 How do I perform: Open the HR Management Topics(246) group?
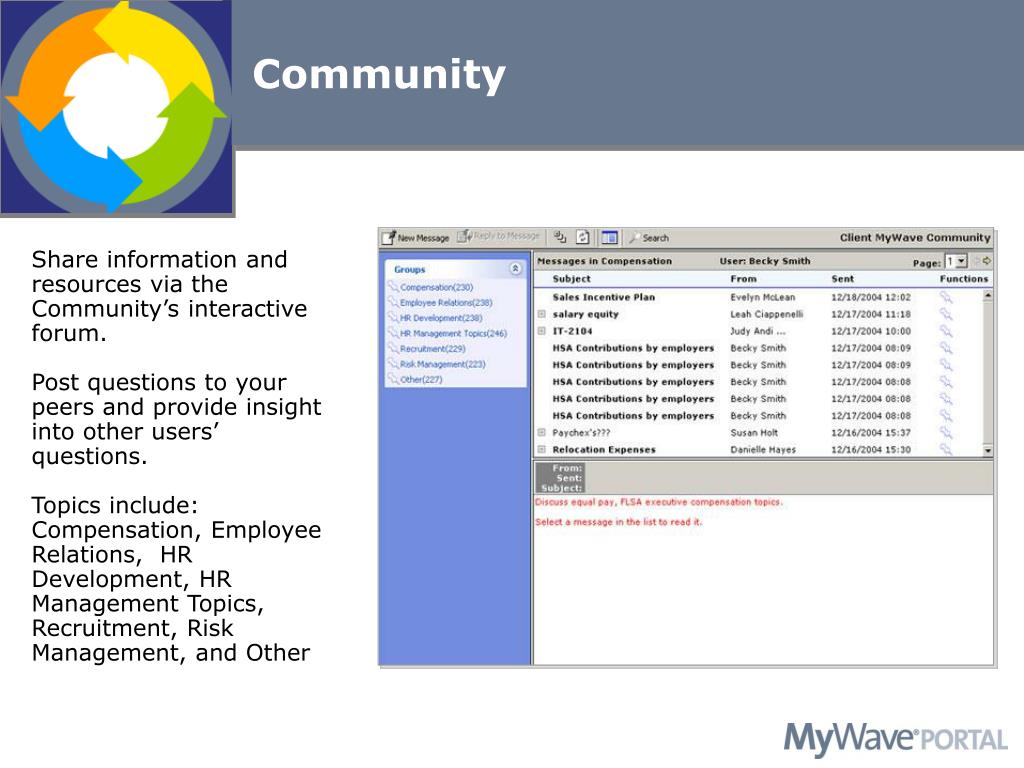pos(453,334)
